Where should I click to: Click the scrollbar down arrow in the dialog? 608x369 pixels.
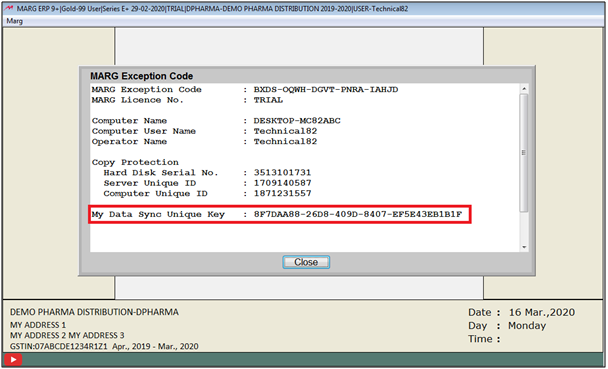(x=524, y=247)
